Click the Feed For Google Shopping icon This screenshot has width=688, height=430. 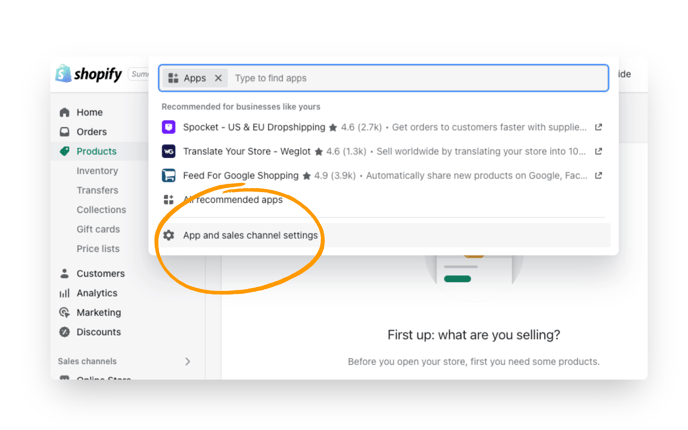point(169,175)
